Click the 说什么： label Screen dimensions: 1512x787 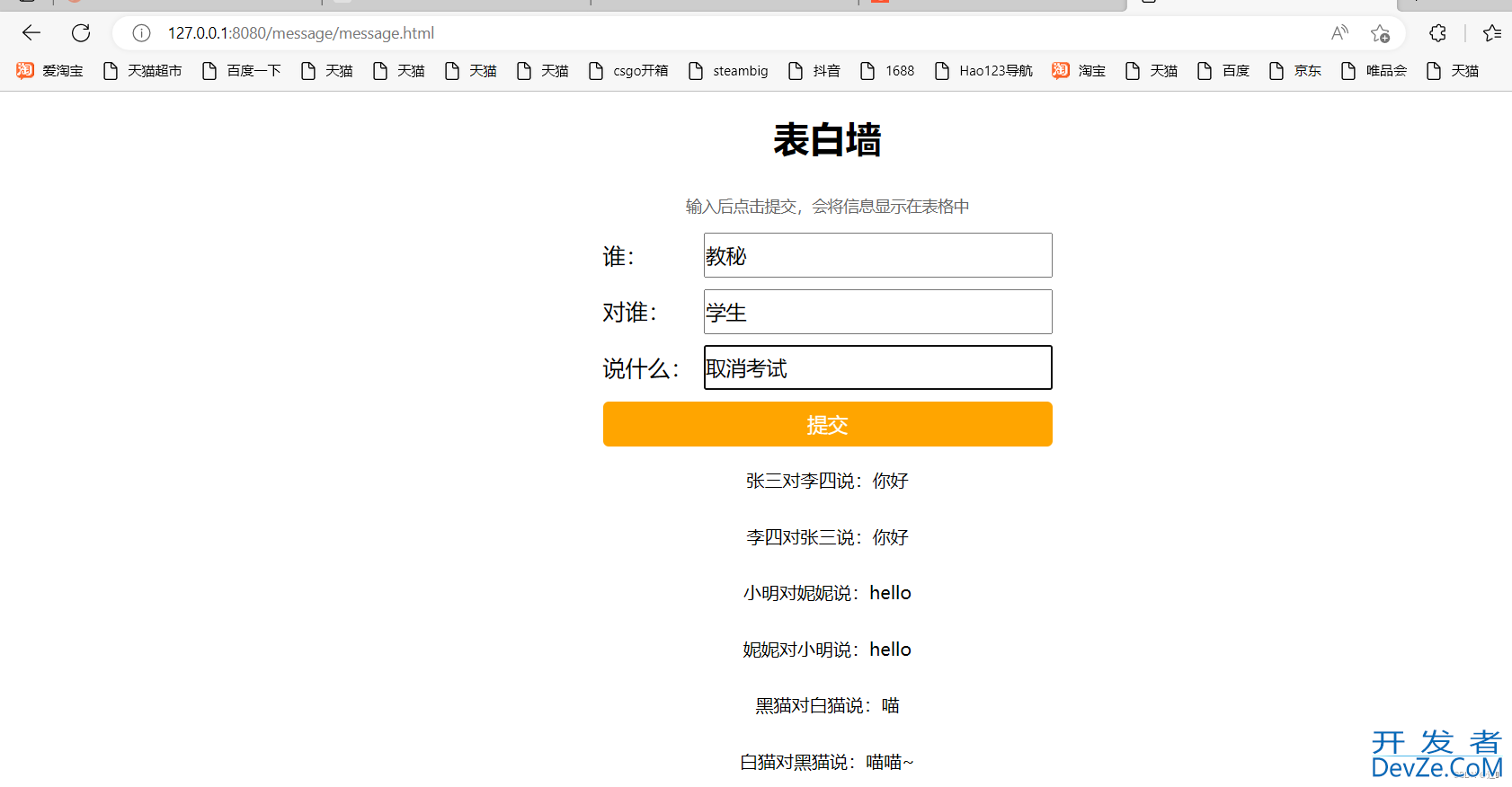641,368
